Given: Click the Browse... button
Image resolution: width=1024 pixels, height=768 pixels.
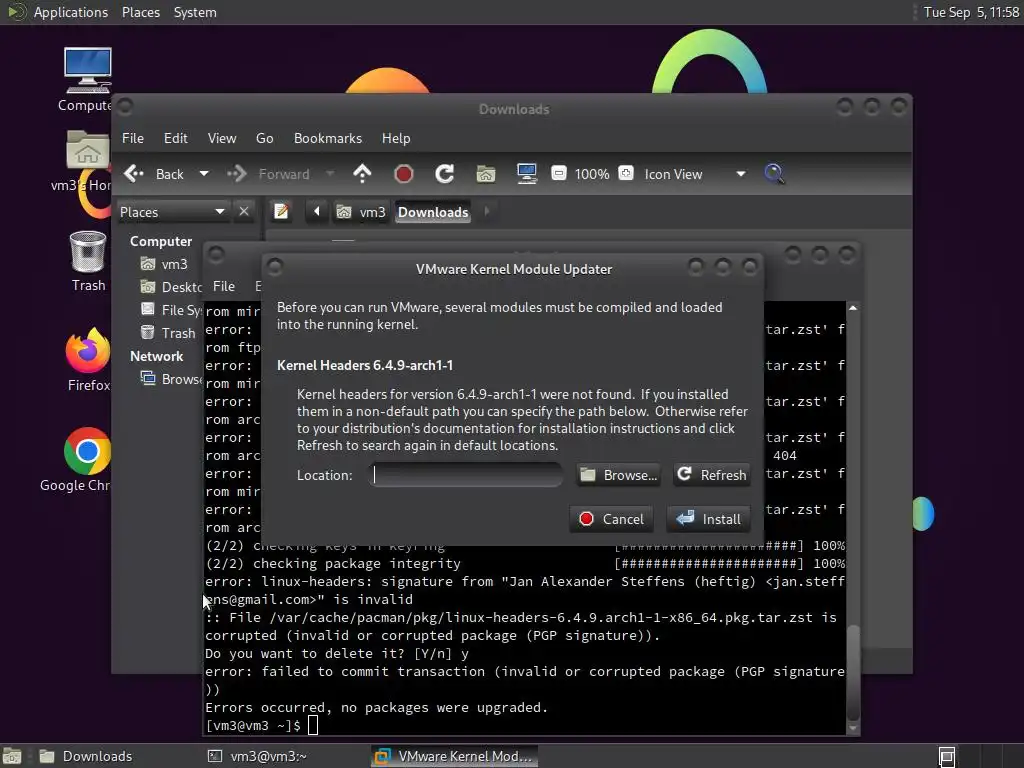Looking at the screenshot, I should tap(618, 475).
